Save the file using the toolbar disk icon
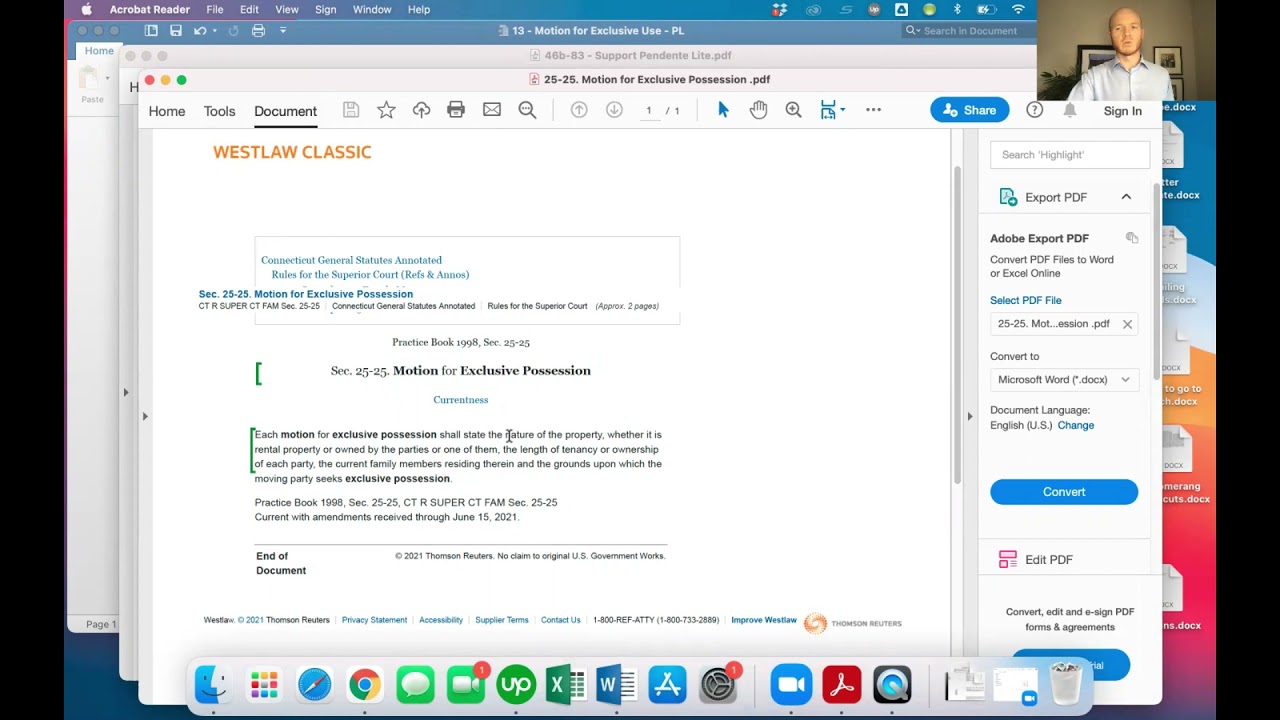Image resolution: width=1280 pixels, height=720 pixels. coord(351,110)
